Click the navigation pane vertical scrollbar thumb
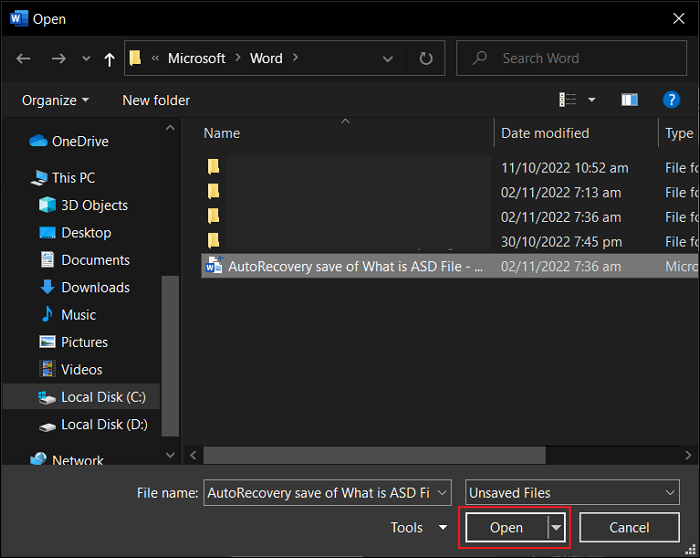700x558 pixels. (170, 356)
